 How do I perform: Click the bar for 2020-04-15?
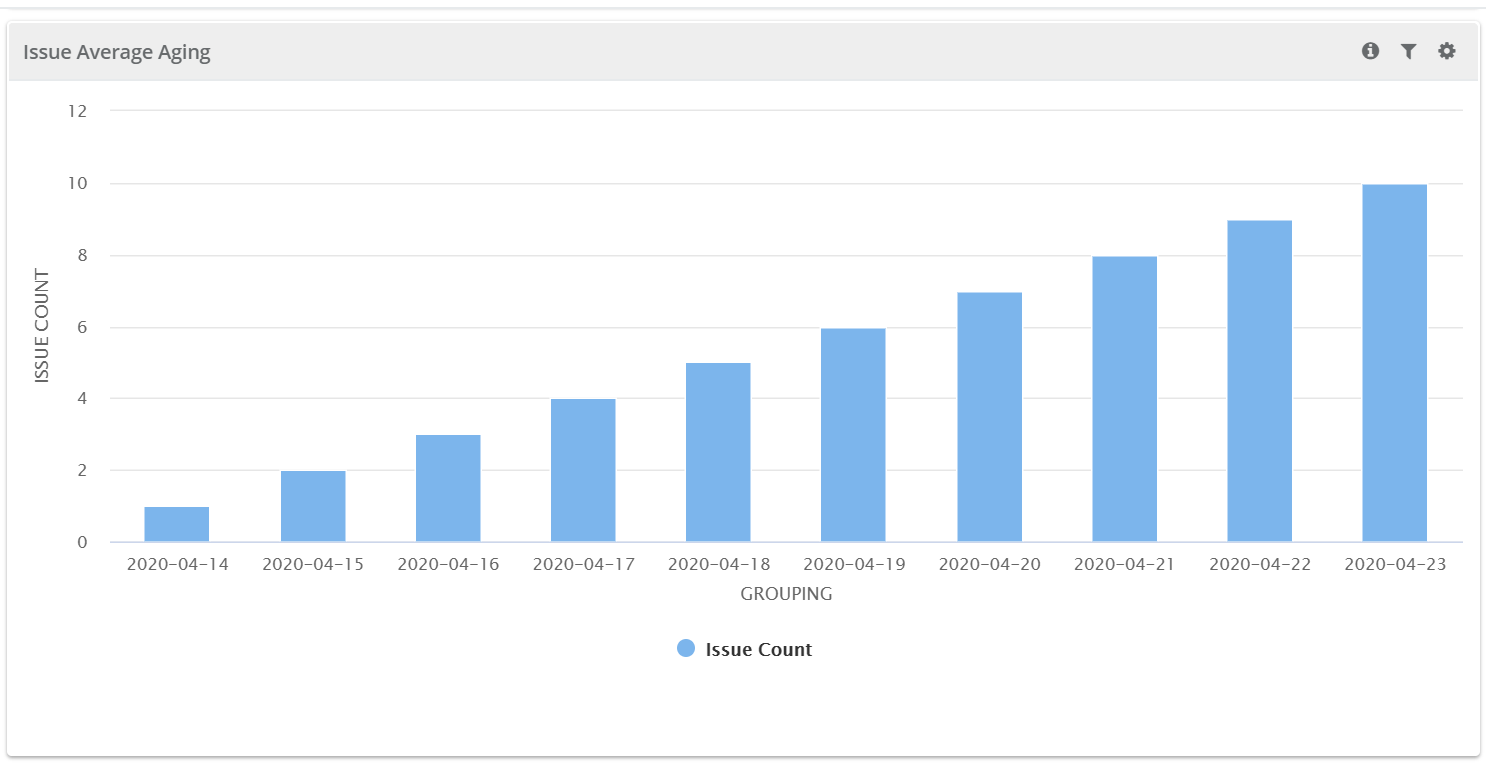[313, 506]
